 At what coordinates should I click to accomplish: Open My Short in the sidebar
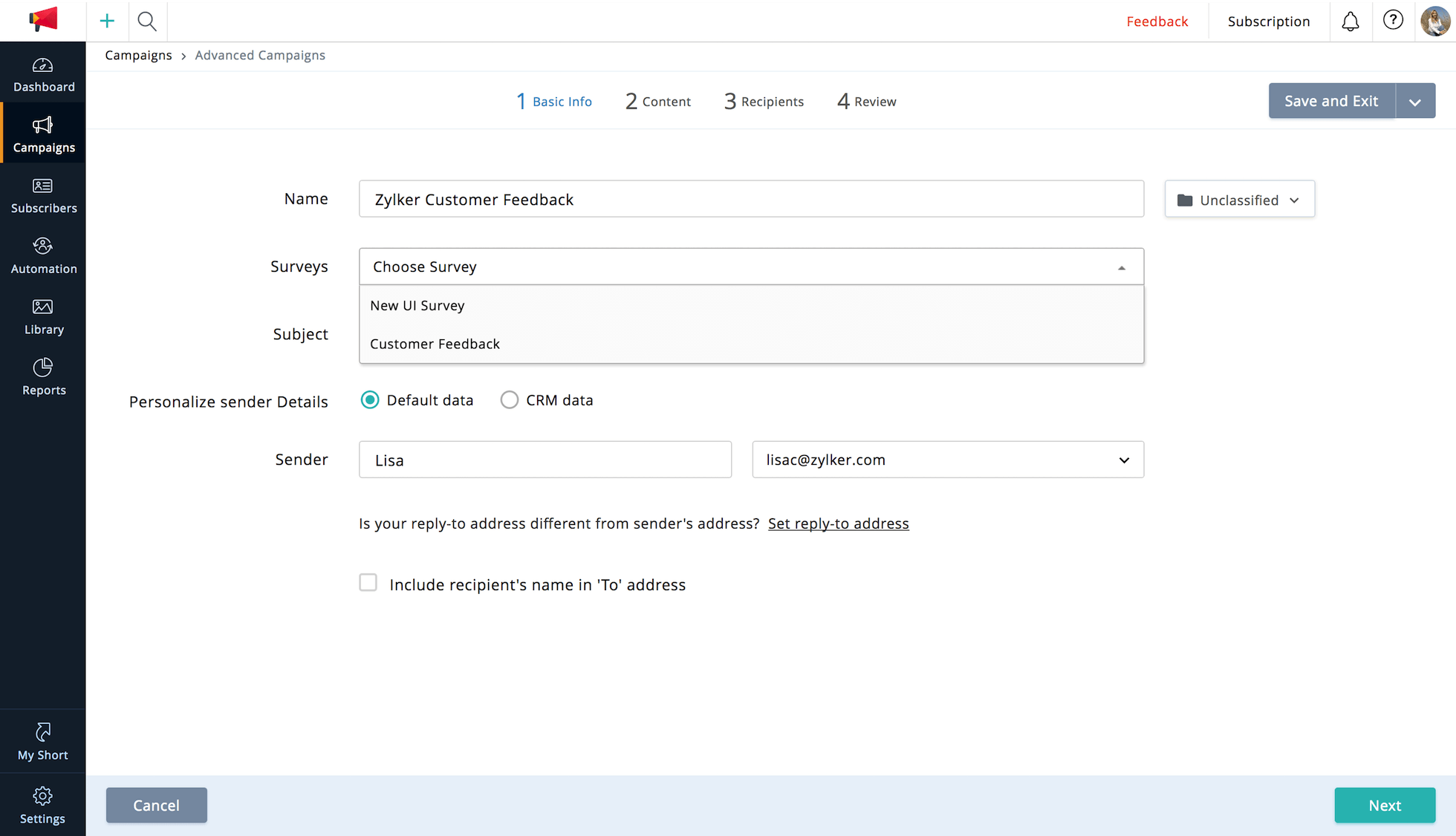(x=43, y=742)
